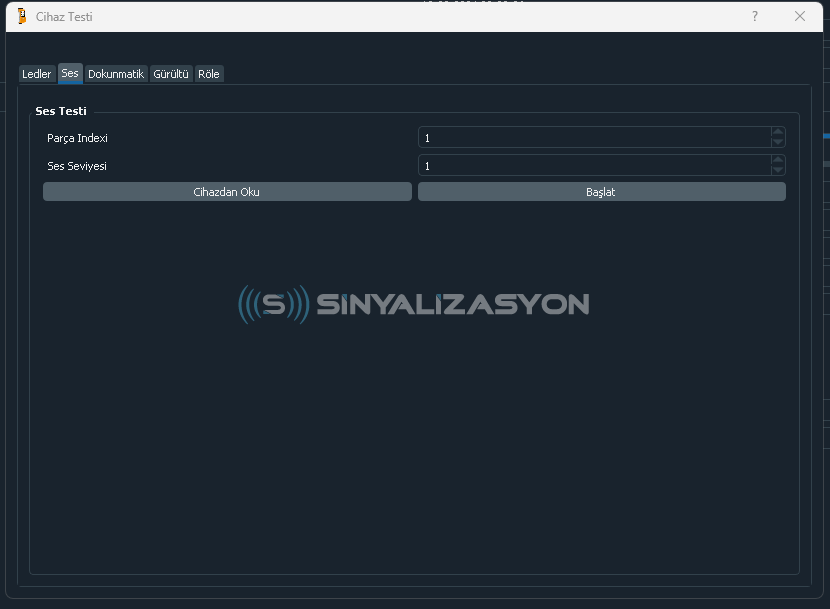
Task: Decrease Ses Seviyesi with down arrow
Action: 778,171
